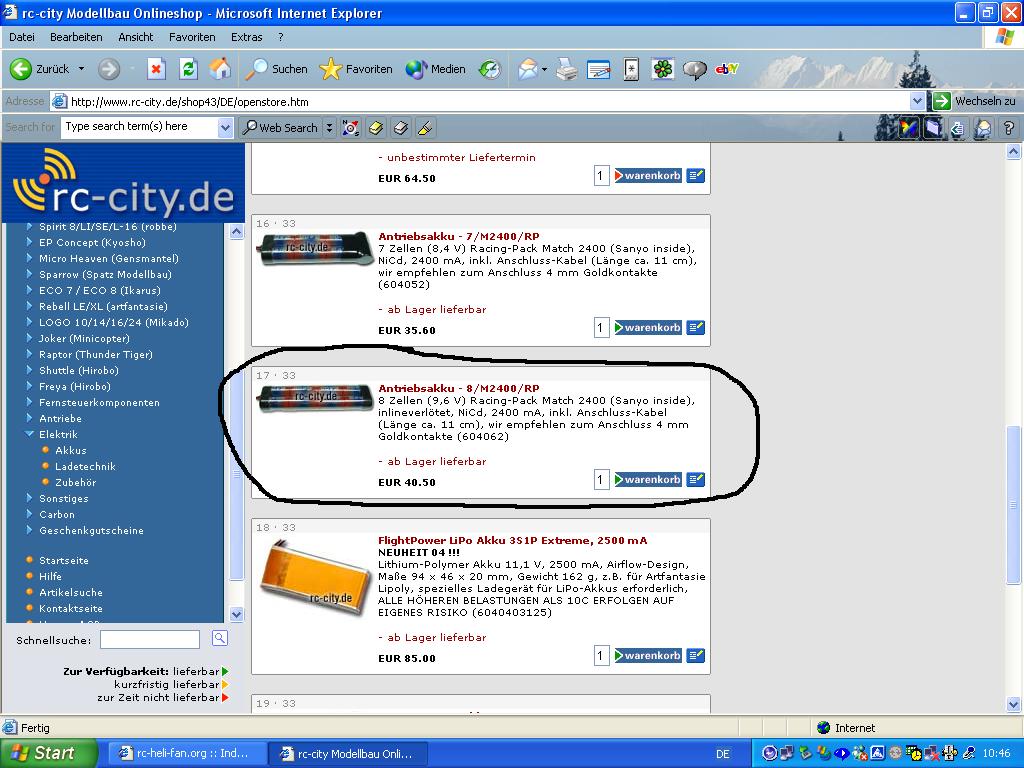Image resolution: width=1024 pixels, height=768 pixels.
Task: Add the FlightPower LiPo to warenkorb
Action: [648, 655]
